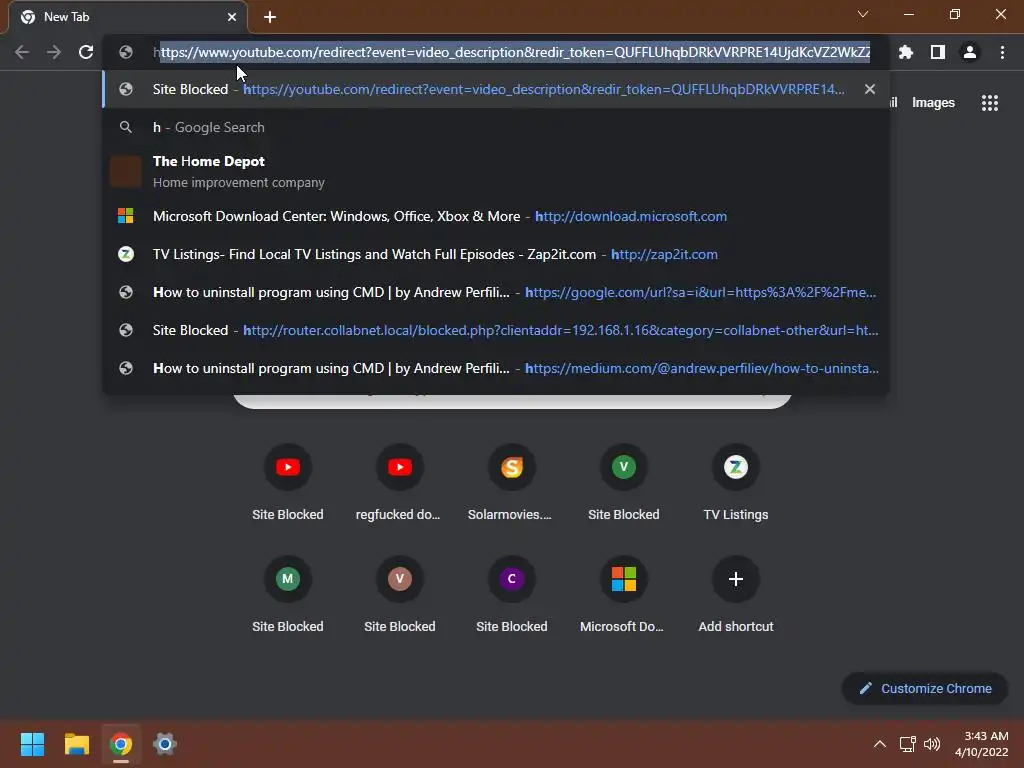Open the Google apps grid
The height and width of the screenshot is (768, 1024).
[x=989, y=103]
